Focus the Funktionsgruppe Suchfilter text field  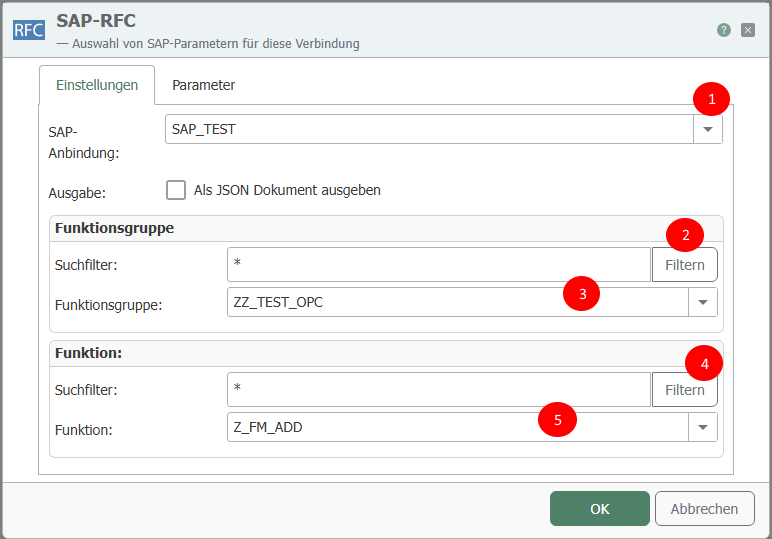[438, 265]
